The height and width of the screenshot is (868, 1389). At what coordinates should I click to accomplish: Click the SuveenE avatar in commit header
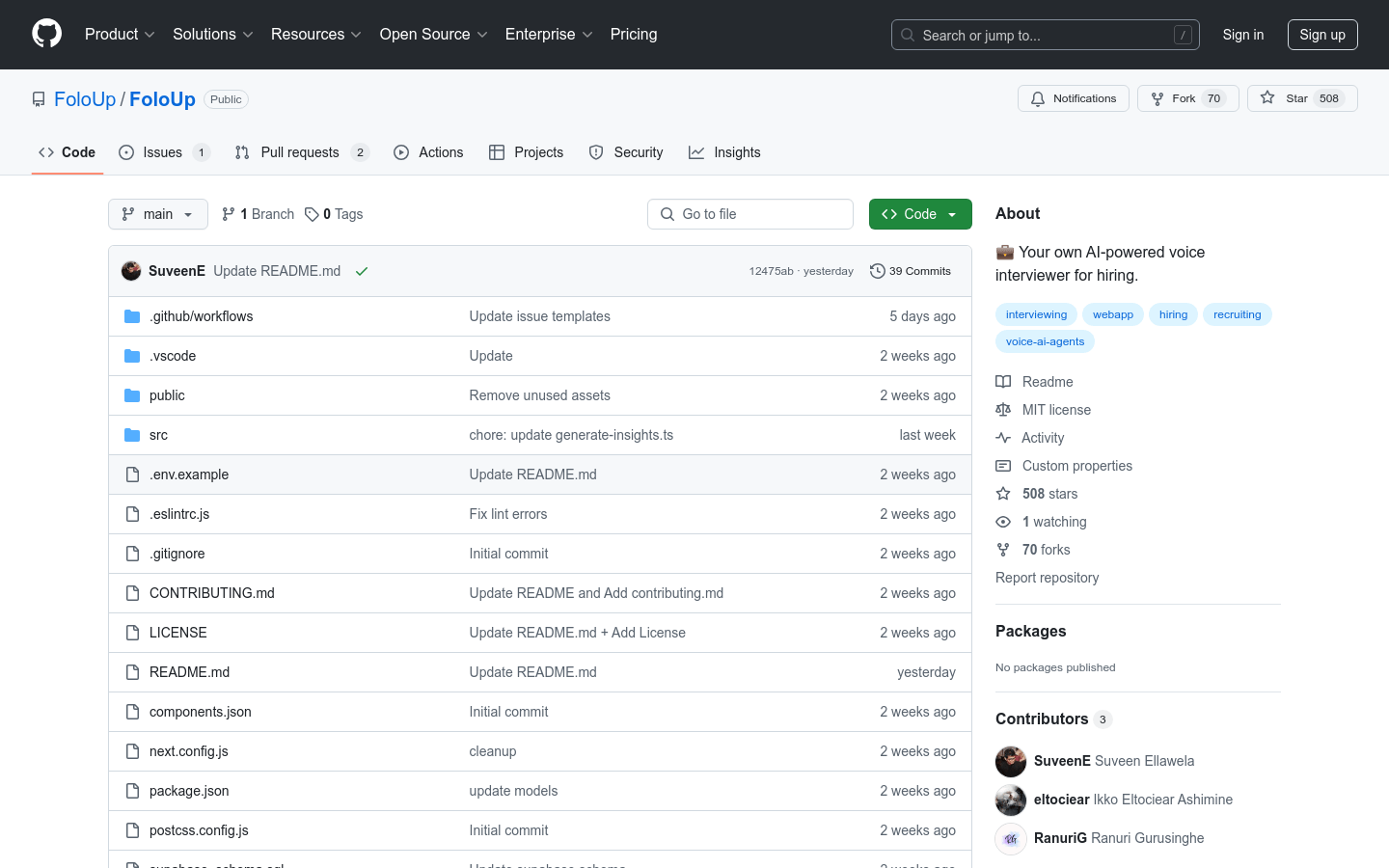[131, 271]
